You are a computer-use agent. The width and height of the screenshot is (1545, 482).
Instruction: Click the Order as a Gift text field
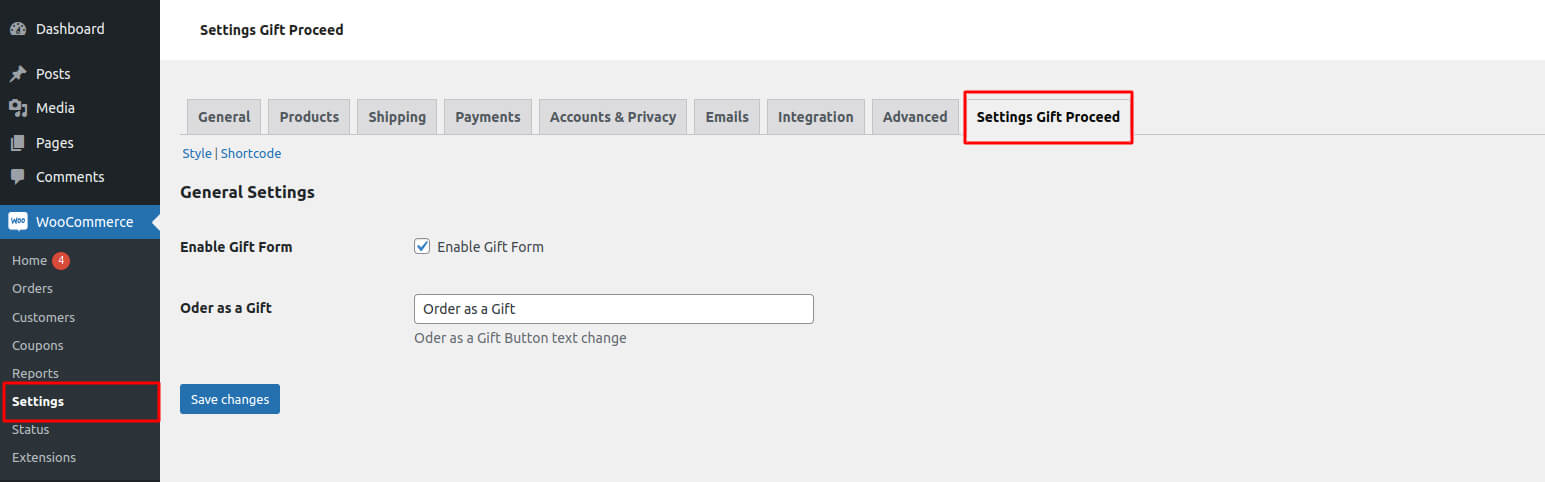613,309
